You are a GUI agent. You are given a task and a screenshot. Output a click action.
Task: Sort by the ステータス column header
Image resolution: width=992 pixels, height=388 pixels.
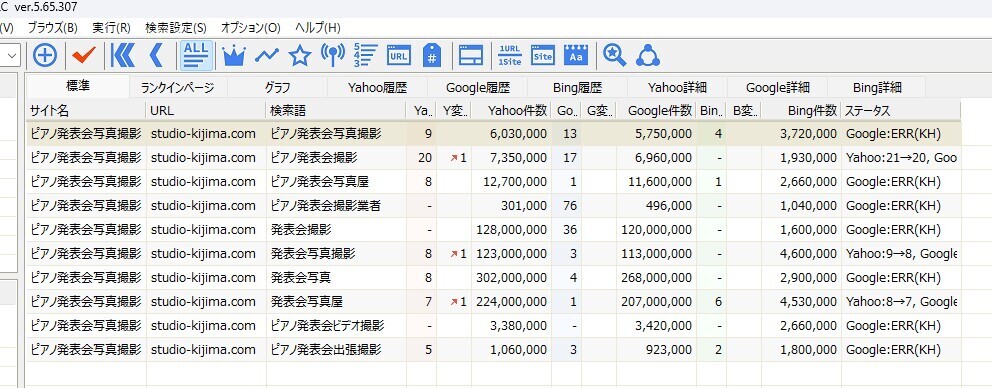coord(901,111)
